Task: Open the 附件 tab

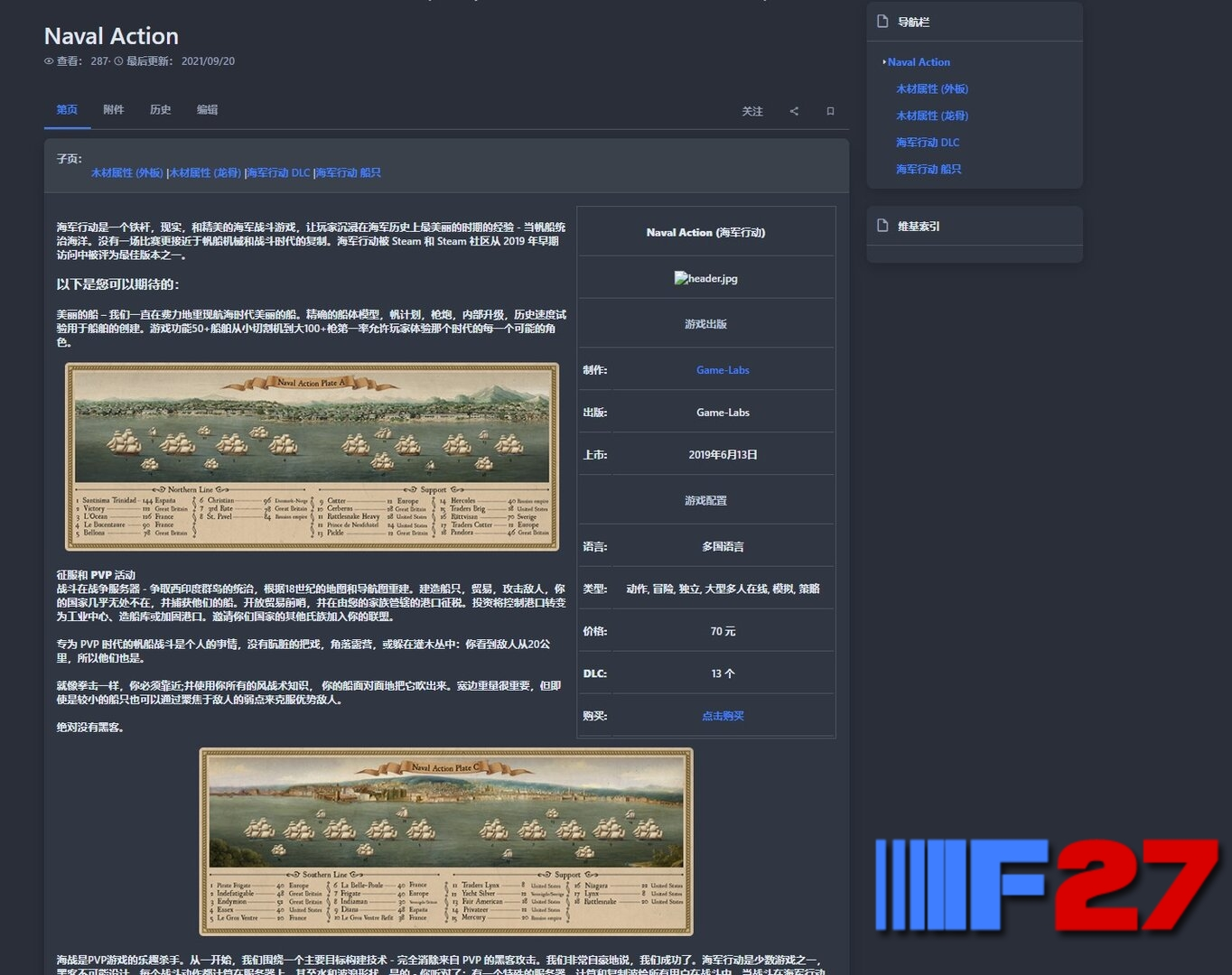Action: coord(114,110)
